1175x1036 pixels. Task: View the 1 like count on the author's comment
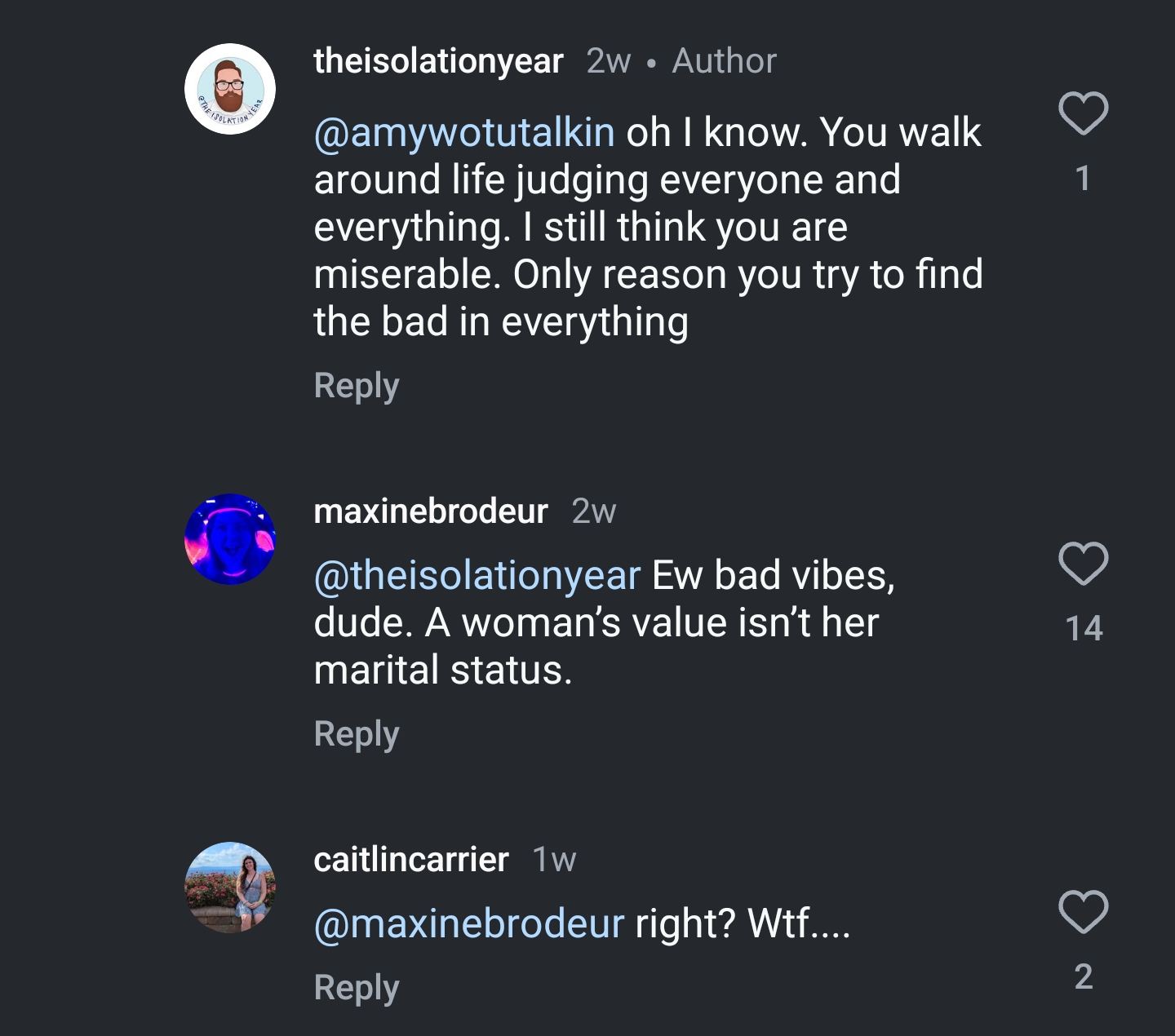coord(1083,179)
